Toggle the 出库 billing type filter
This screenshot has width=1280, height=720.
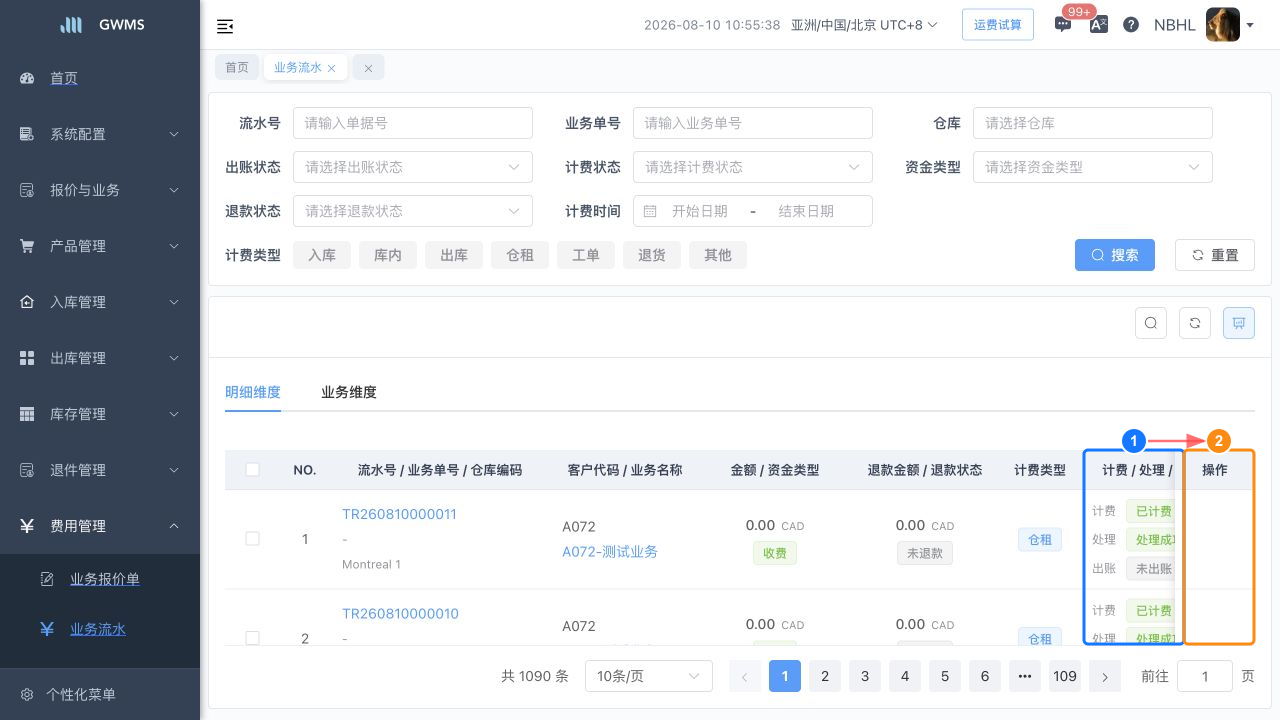coord(454,255)
